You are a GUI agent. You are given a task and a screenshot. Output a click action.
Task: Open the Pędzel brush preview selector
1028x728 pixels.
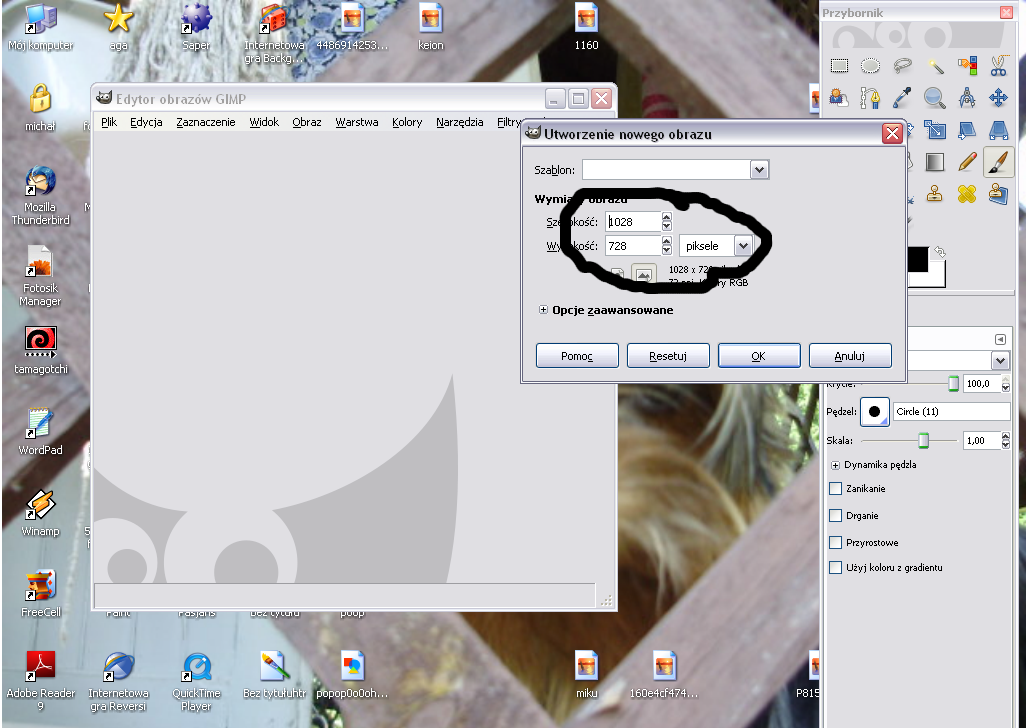click(x=875, y=412)
